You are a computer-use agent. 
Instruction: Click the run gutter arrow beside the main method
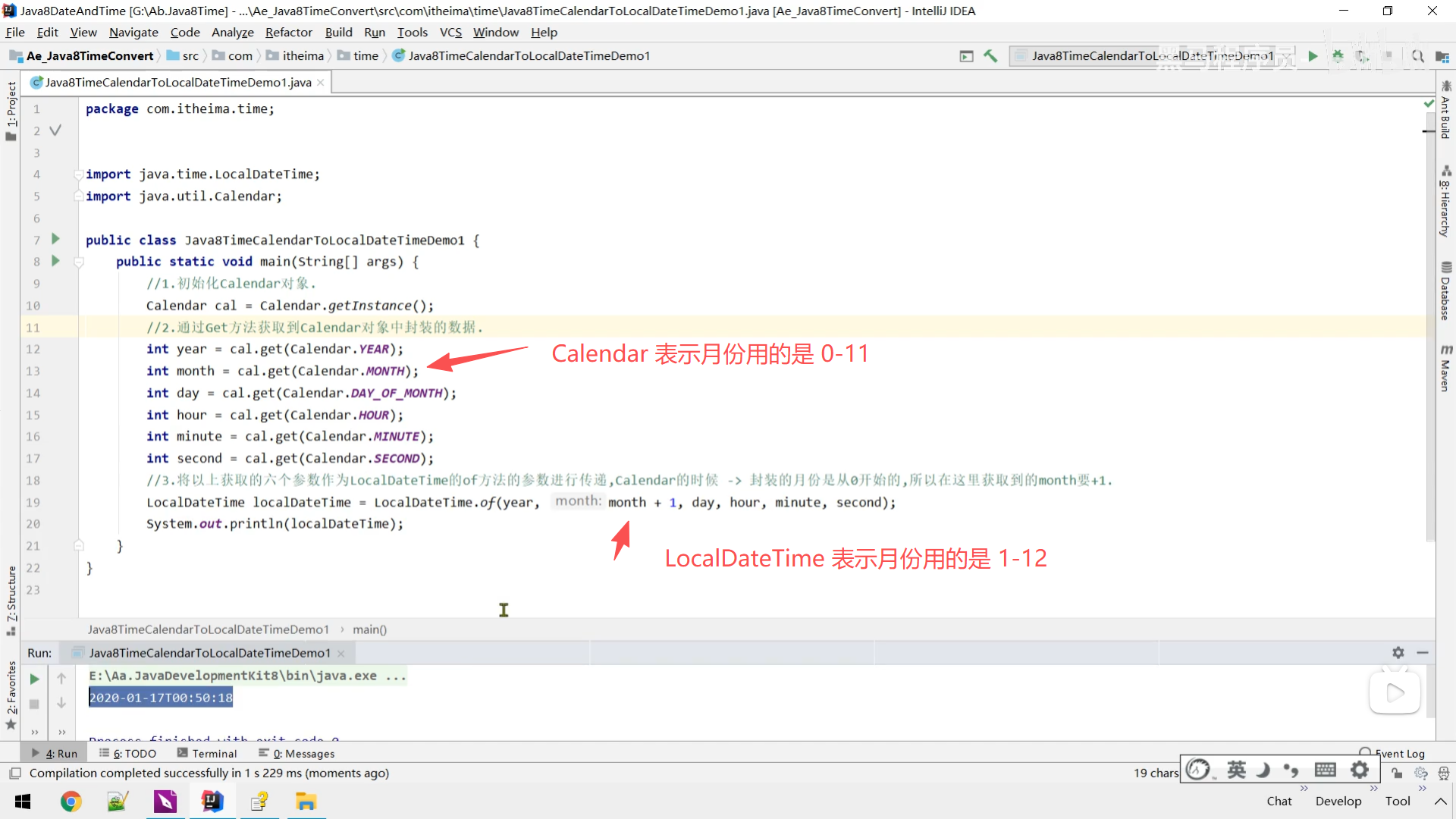pyautogui.click(x=55, y=261)
